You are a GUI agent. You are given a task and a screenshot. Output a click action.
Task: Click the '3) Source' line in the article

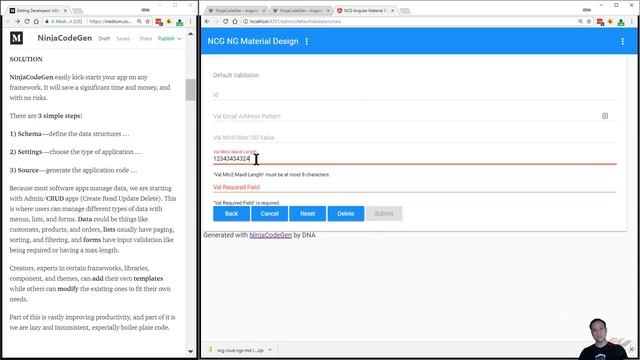[73, 170]
